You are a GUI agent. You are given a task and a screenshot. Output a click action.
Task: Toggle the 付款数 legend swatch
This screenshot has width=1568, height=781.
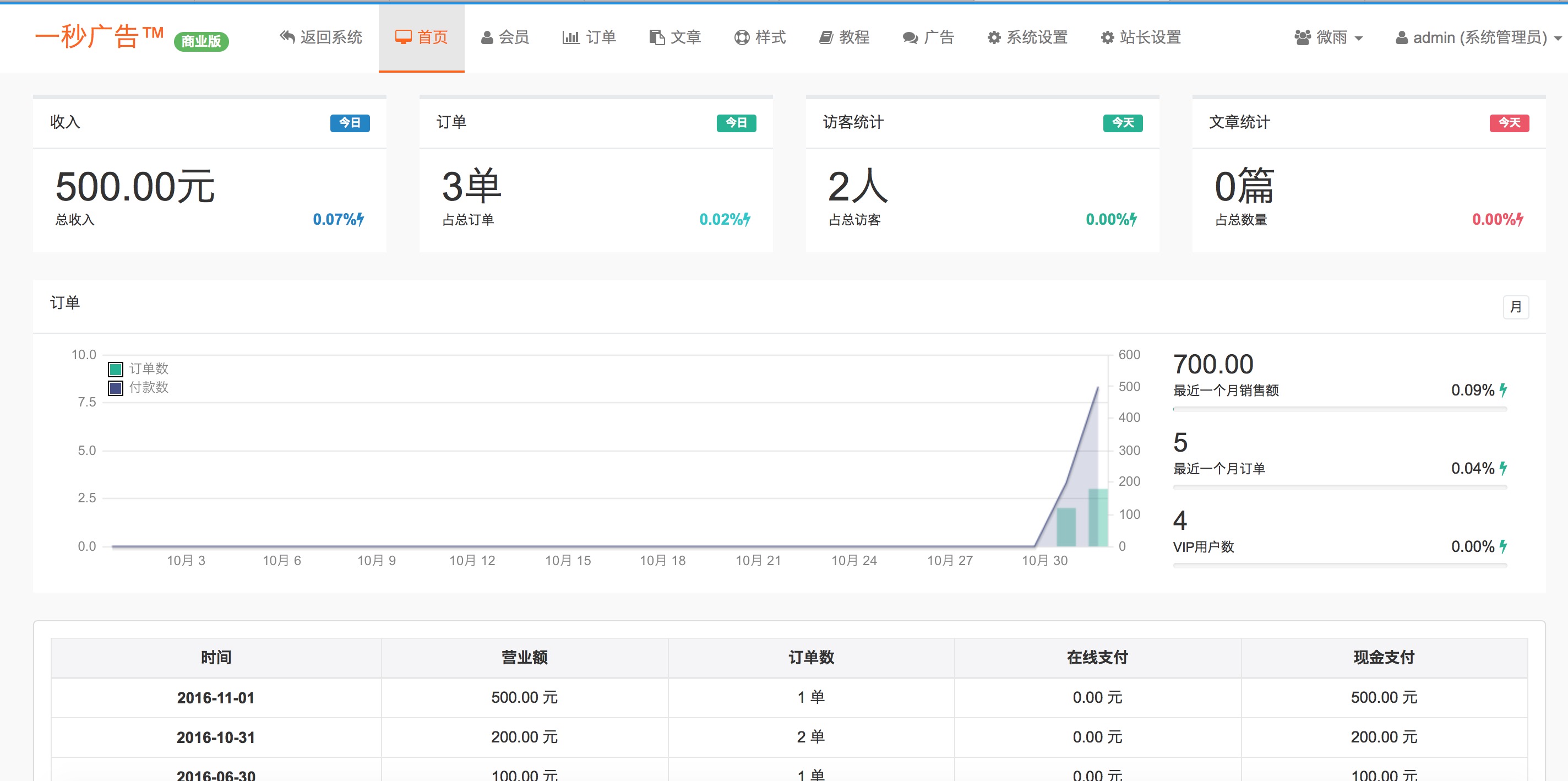click(x=116, y=388)
